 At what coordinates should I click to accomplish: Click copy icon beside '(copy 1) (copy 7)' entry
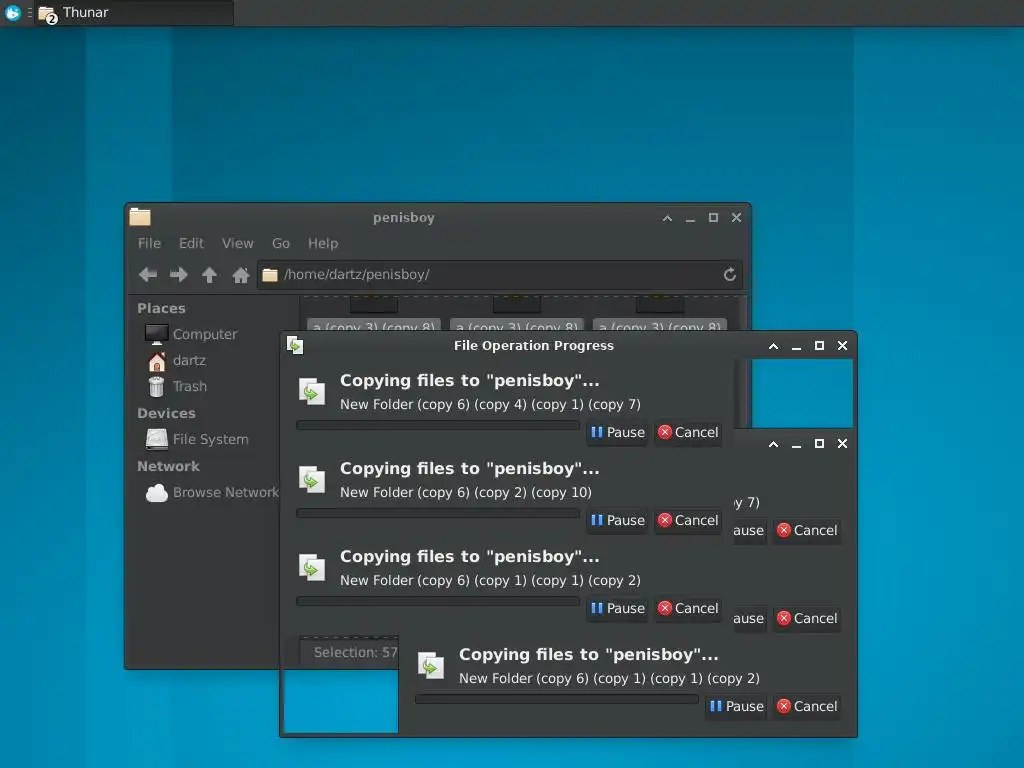312,391
